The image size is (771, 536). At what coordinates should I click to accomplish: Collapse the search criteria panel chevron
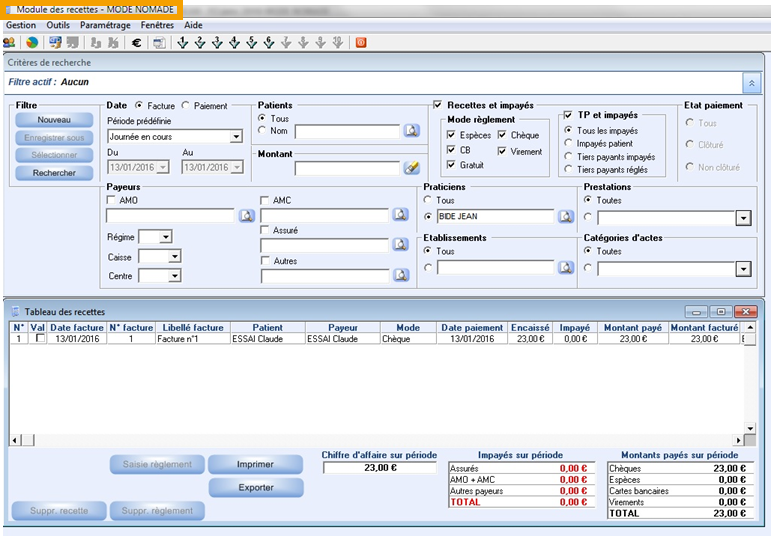[750, 84]
